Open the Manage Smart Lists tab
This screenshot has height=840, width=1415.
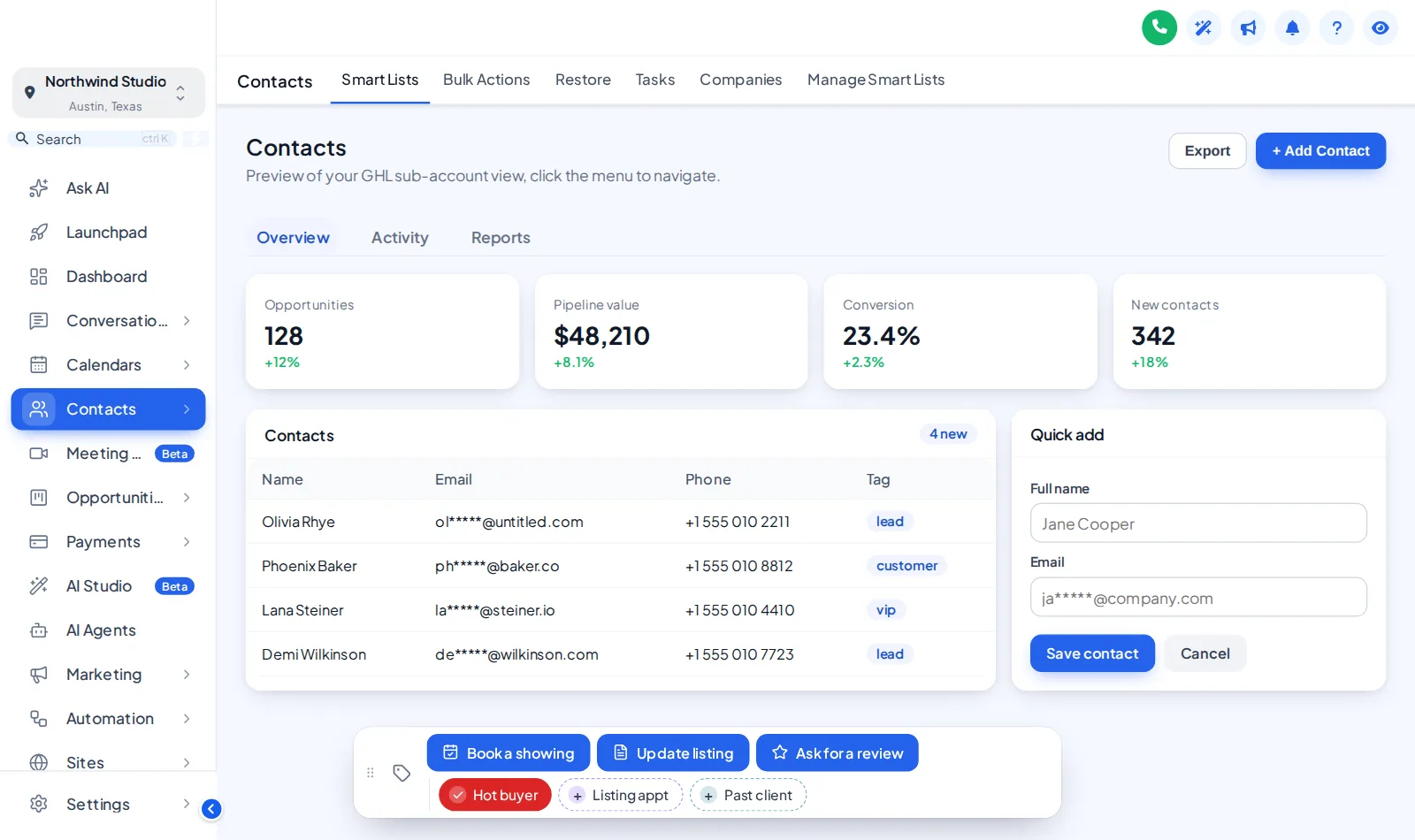click(876, 80)
